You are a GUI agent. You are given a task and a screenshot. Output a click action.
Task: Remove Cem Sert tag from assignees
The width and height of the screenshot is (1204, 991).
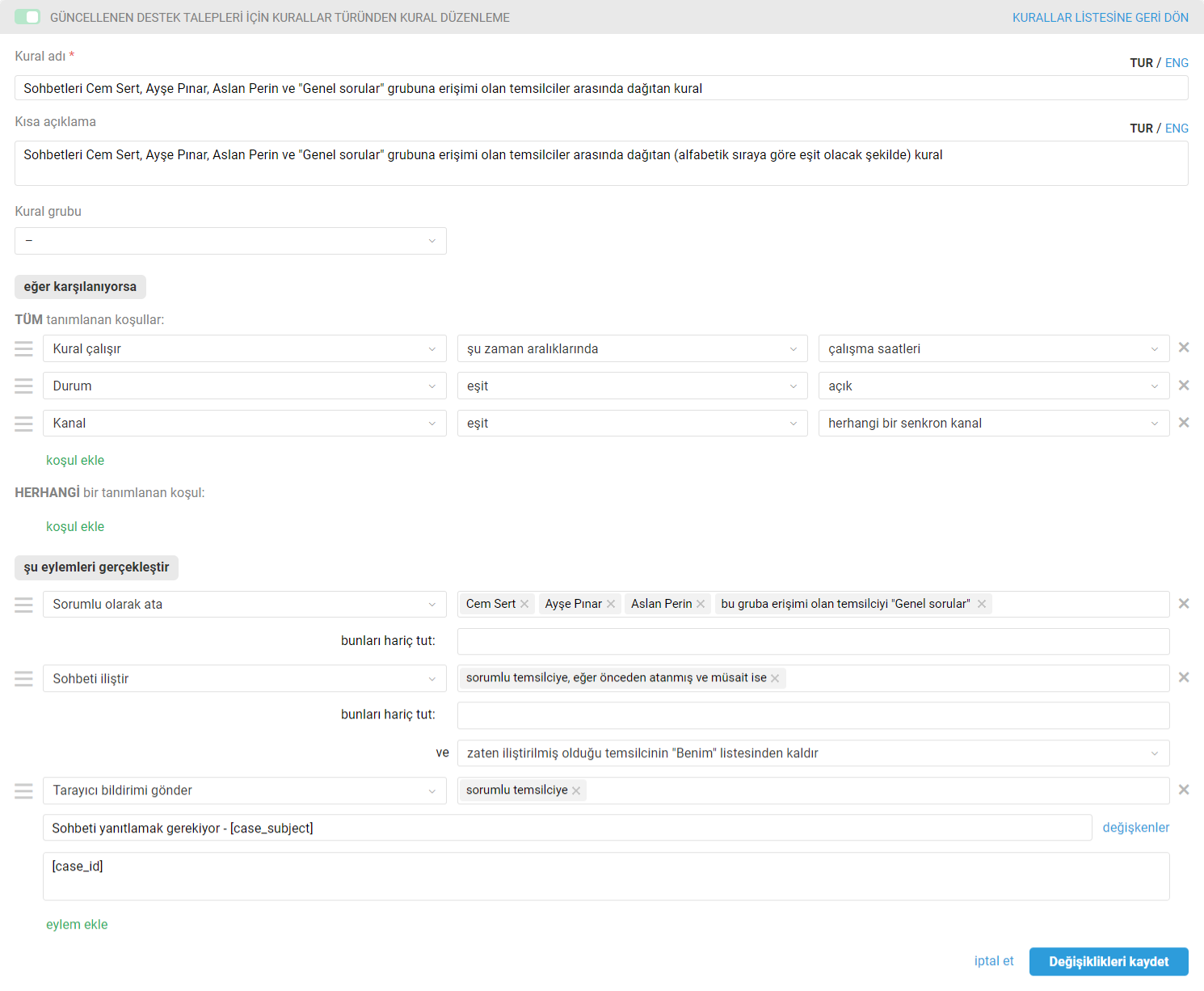coord(524,604)
